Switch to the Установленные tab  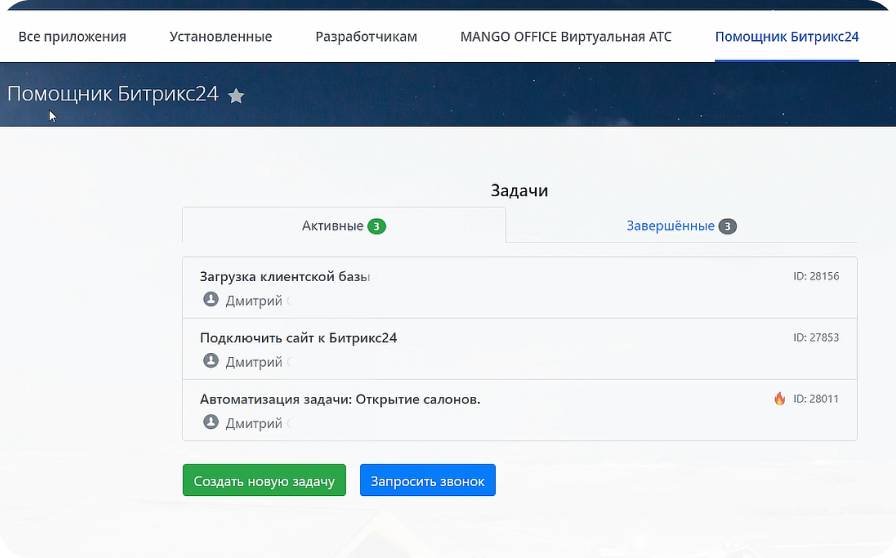[x=221, y=37]
